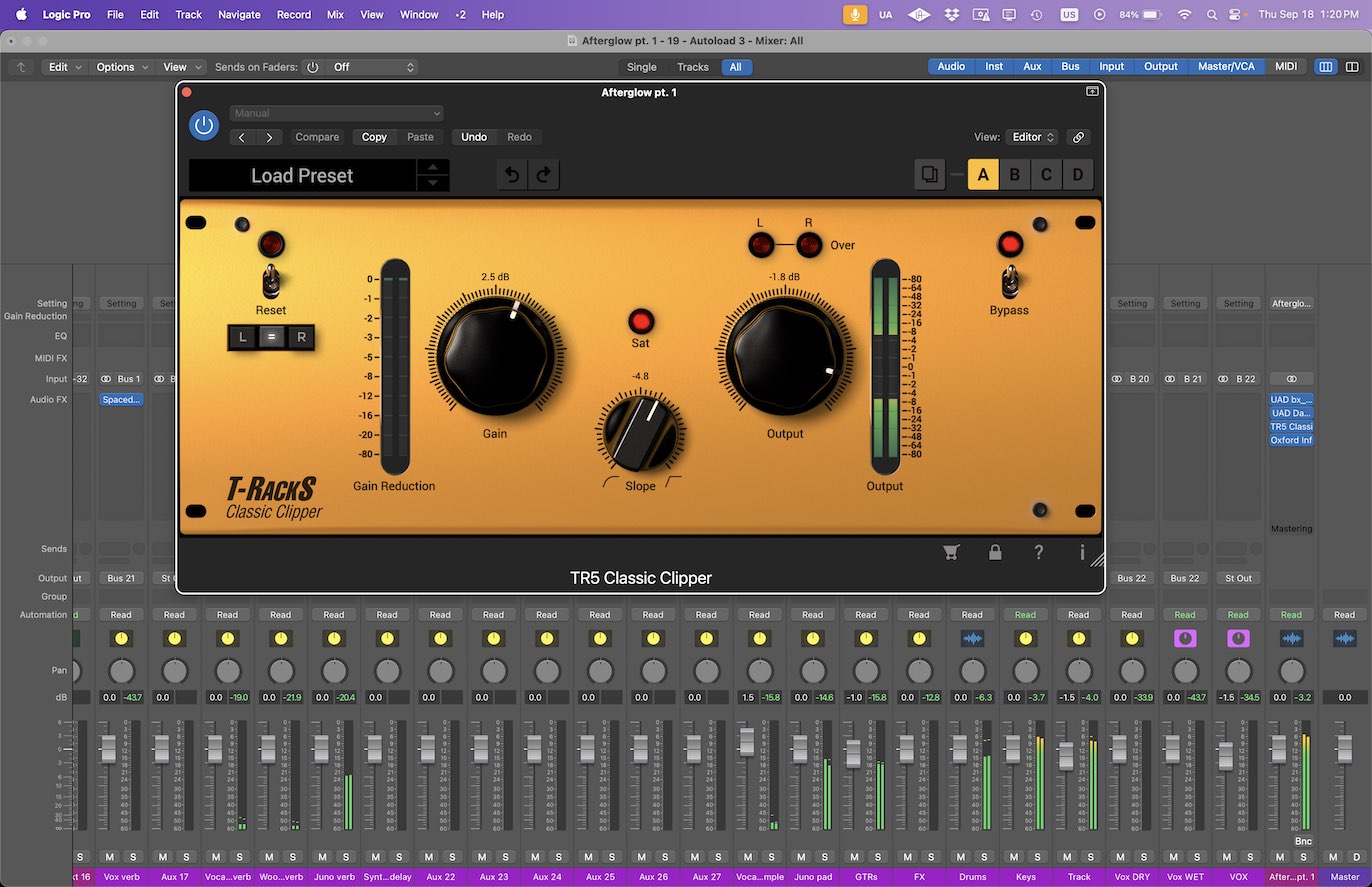Click the lock icon below the clipper panel
This screenshot has height=887, width=1372.
994,552
